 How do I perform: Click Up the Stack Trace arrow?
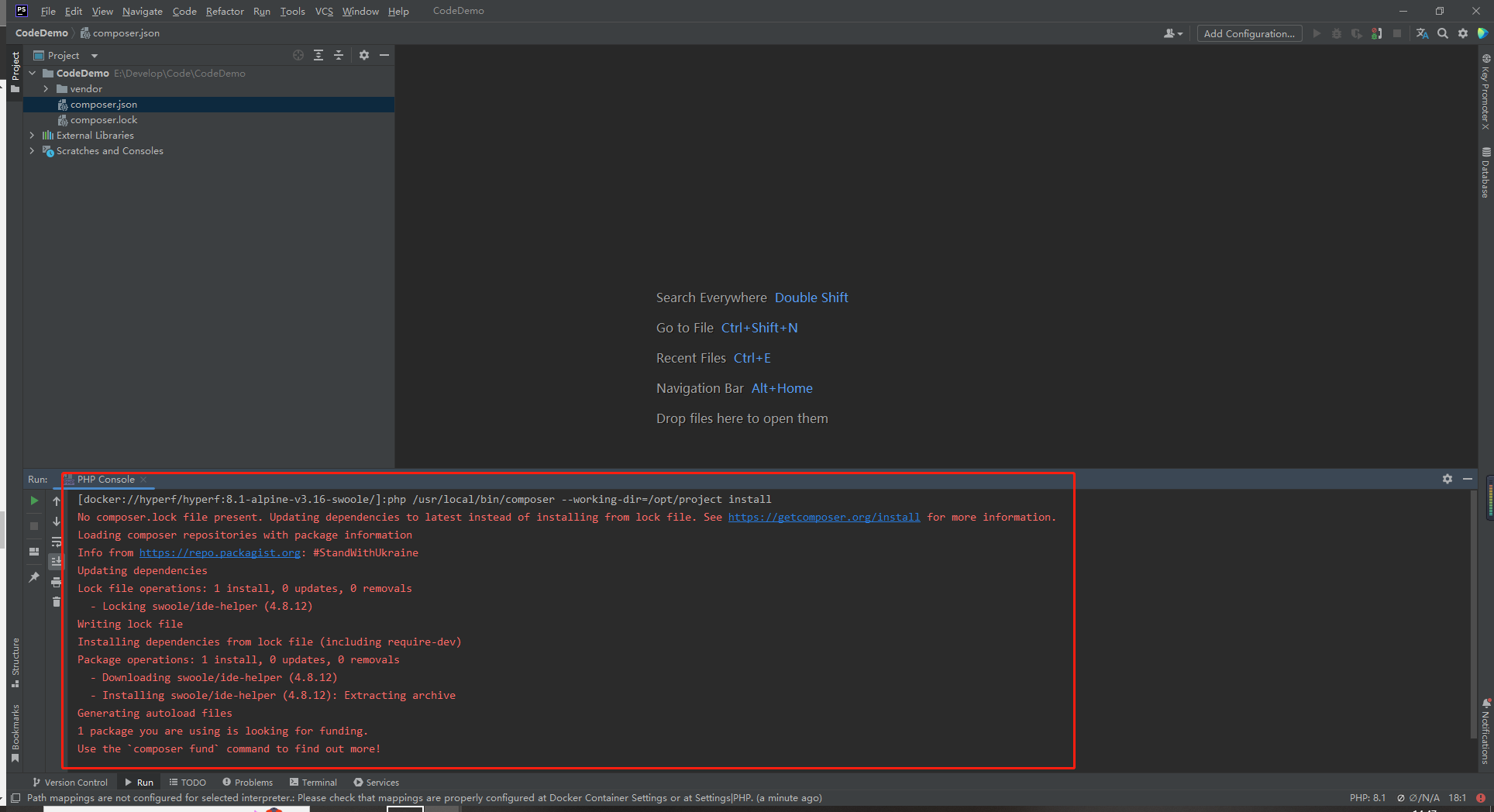[57, 501]
